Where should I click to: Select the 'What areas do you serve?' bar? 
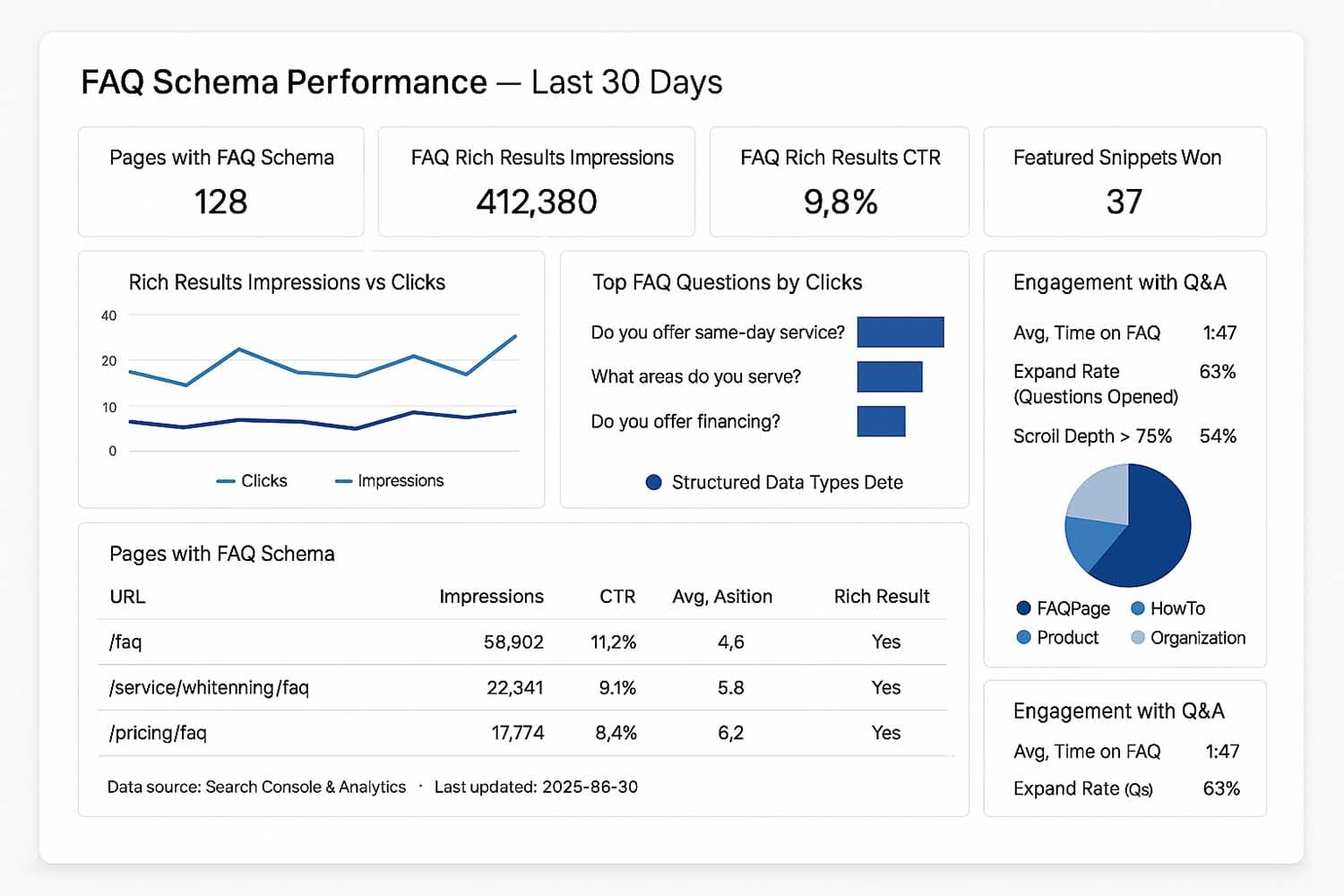click(889, 376)
